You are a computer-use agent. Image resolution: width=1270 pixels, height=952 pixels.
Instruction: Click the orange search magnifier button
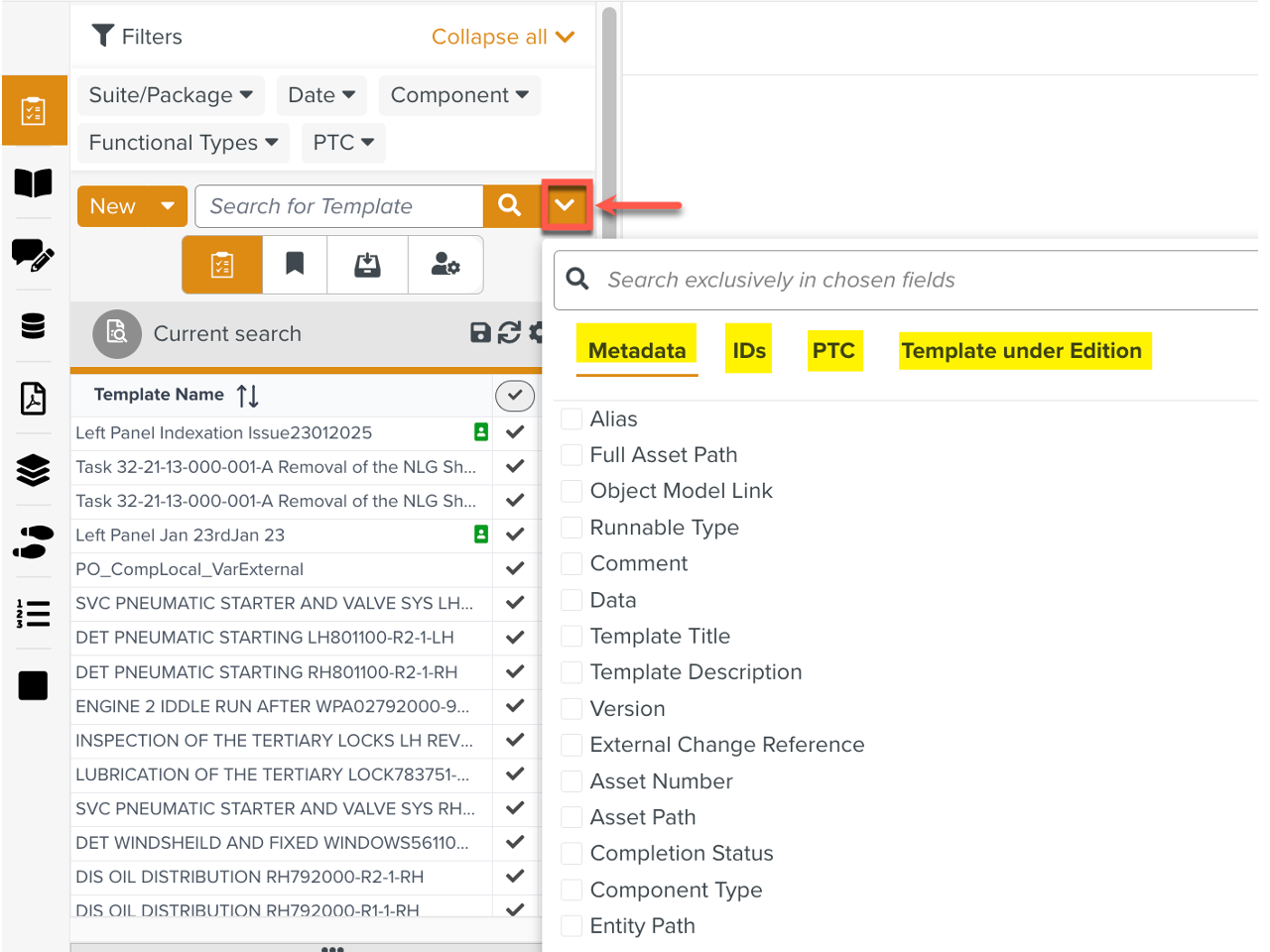510,206
